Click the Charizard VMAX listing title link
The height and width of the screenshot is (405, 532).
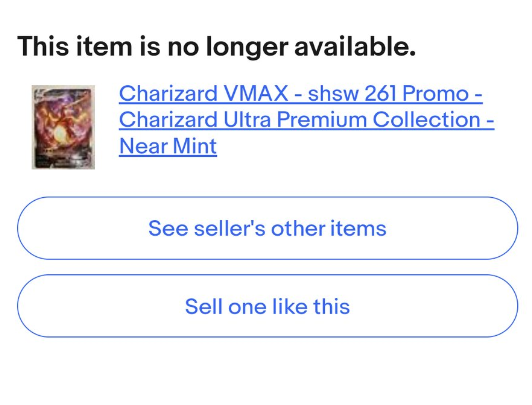coord(306,119)
